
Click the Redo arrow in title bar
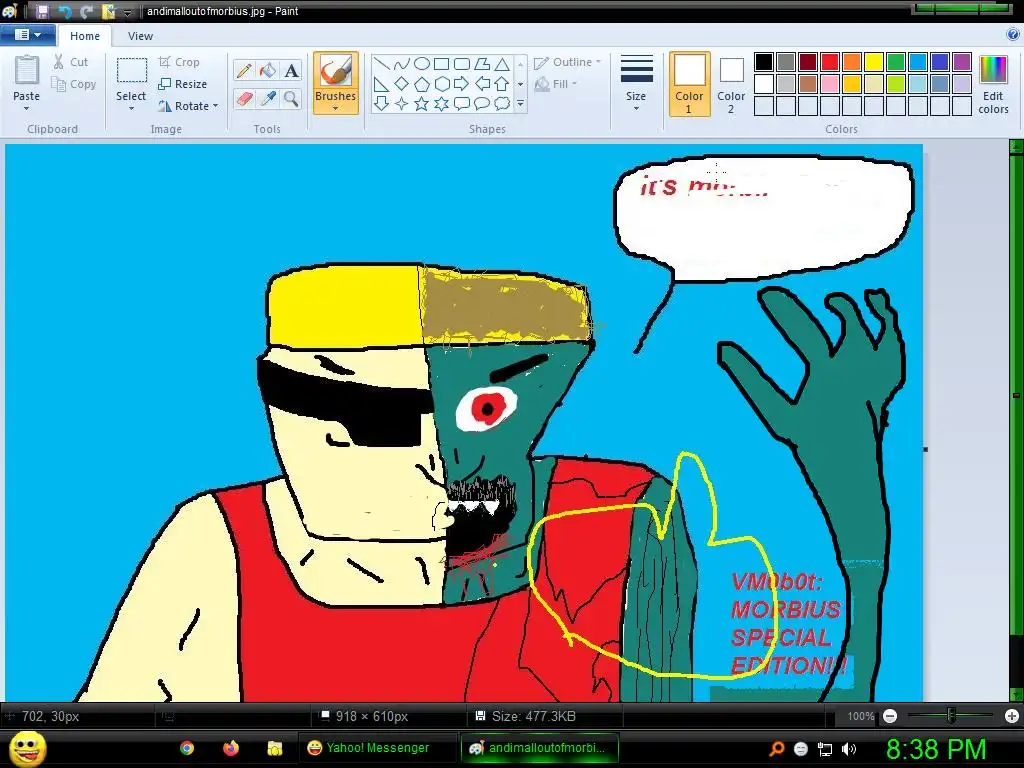(x=86, y=11)
